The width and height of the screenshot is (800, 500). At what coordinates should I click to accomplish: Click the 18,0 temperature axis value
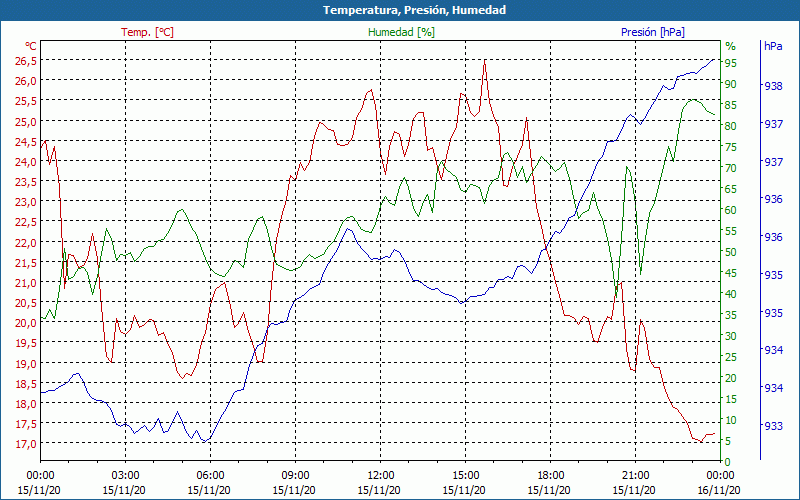[x=26, y=404]
